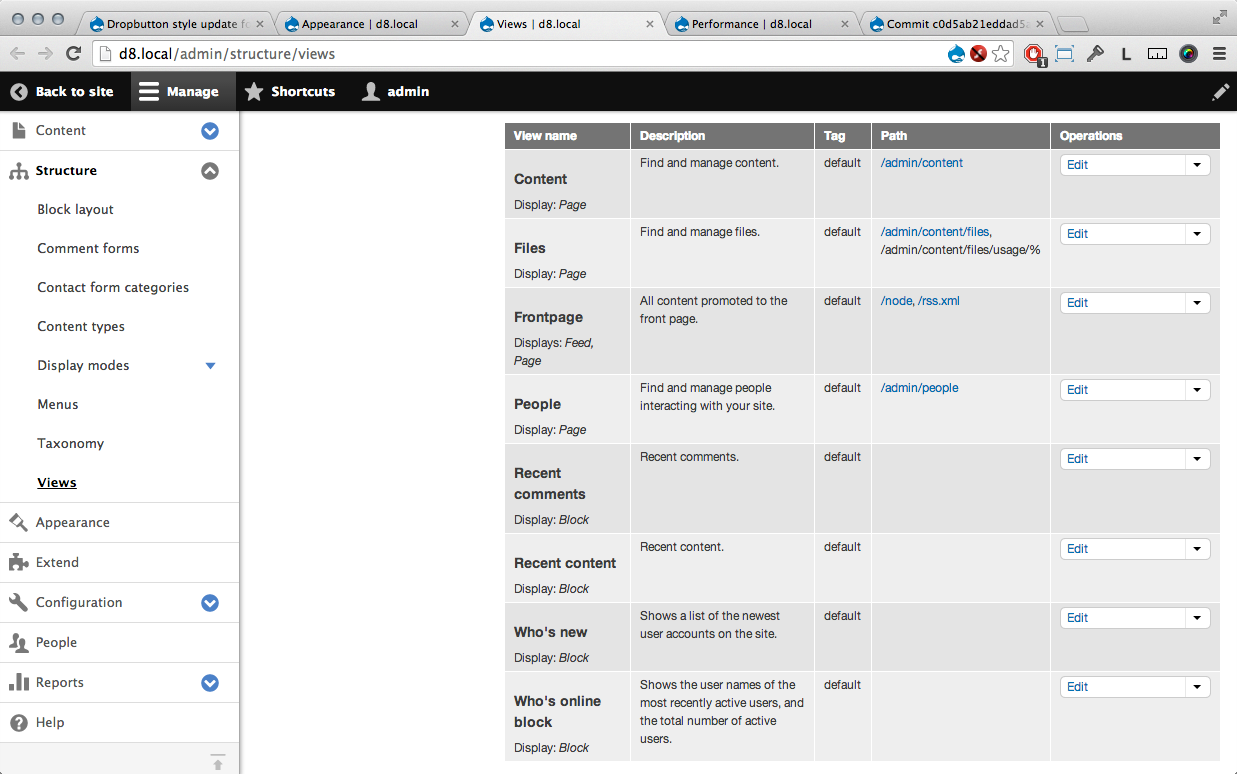This screenshot has height=774, width=1237.
Task: Switch to Performance | d8.local tab
Action: tap(760, 24)
